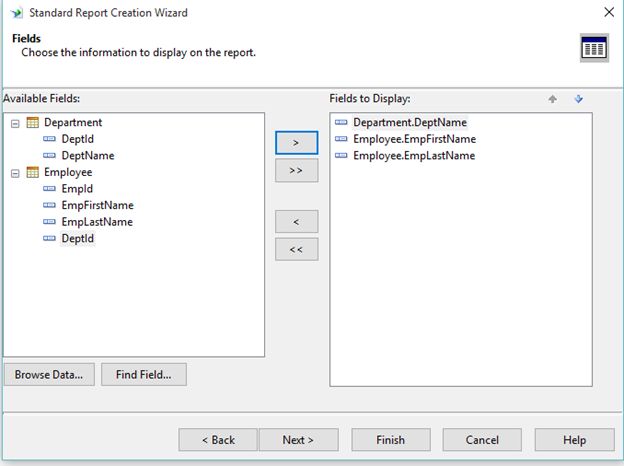624x466 pixels.
Task: Select Employee.EmpLastName in Fields to Display
Action: tap(414, 156)
